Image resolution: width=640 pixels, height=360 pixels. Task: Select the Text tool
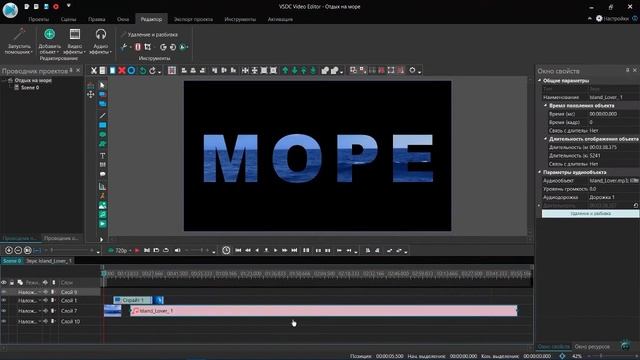click(x=102, y=156)
